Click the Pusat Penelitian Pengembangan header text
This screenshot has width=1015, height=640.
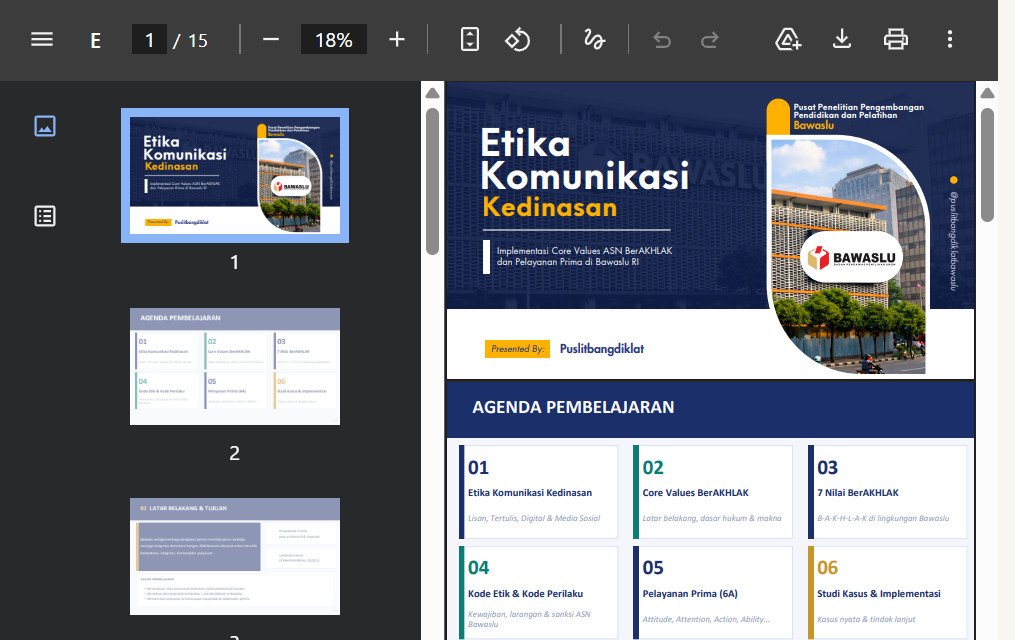coord(858,111)
